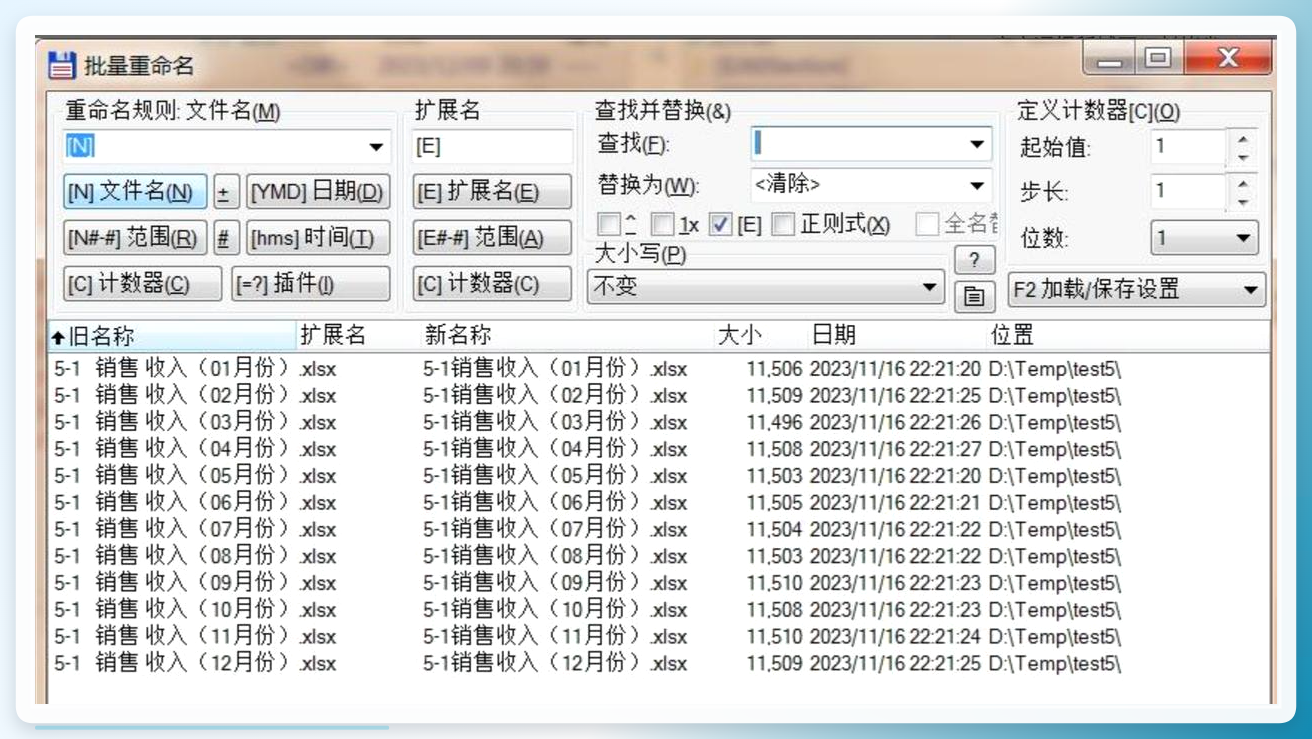
Task: Click the [=?] 插件 button
Action: (x=311, y=284)
